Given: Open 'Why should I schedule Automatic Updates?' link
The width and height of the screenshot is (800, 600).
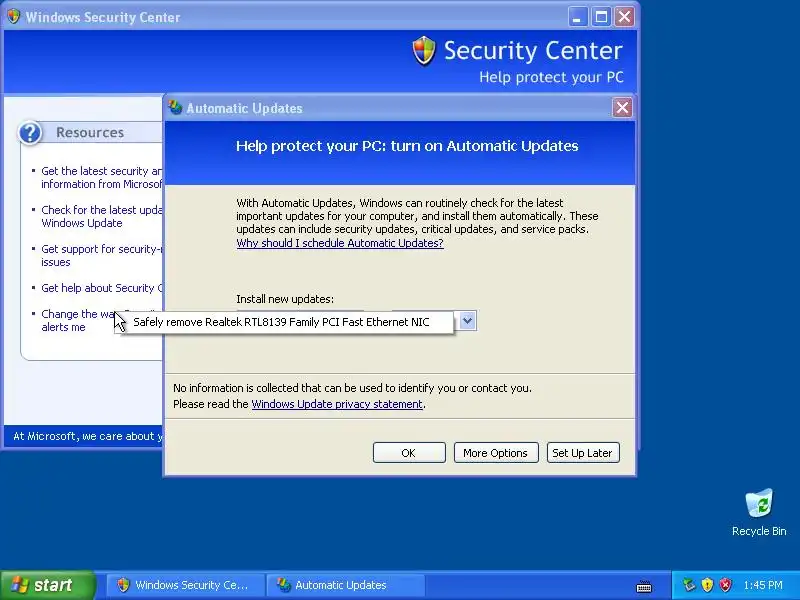Looking at the screenshot, I should pos(340,243).
